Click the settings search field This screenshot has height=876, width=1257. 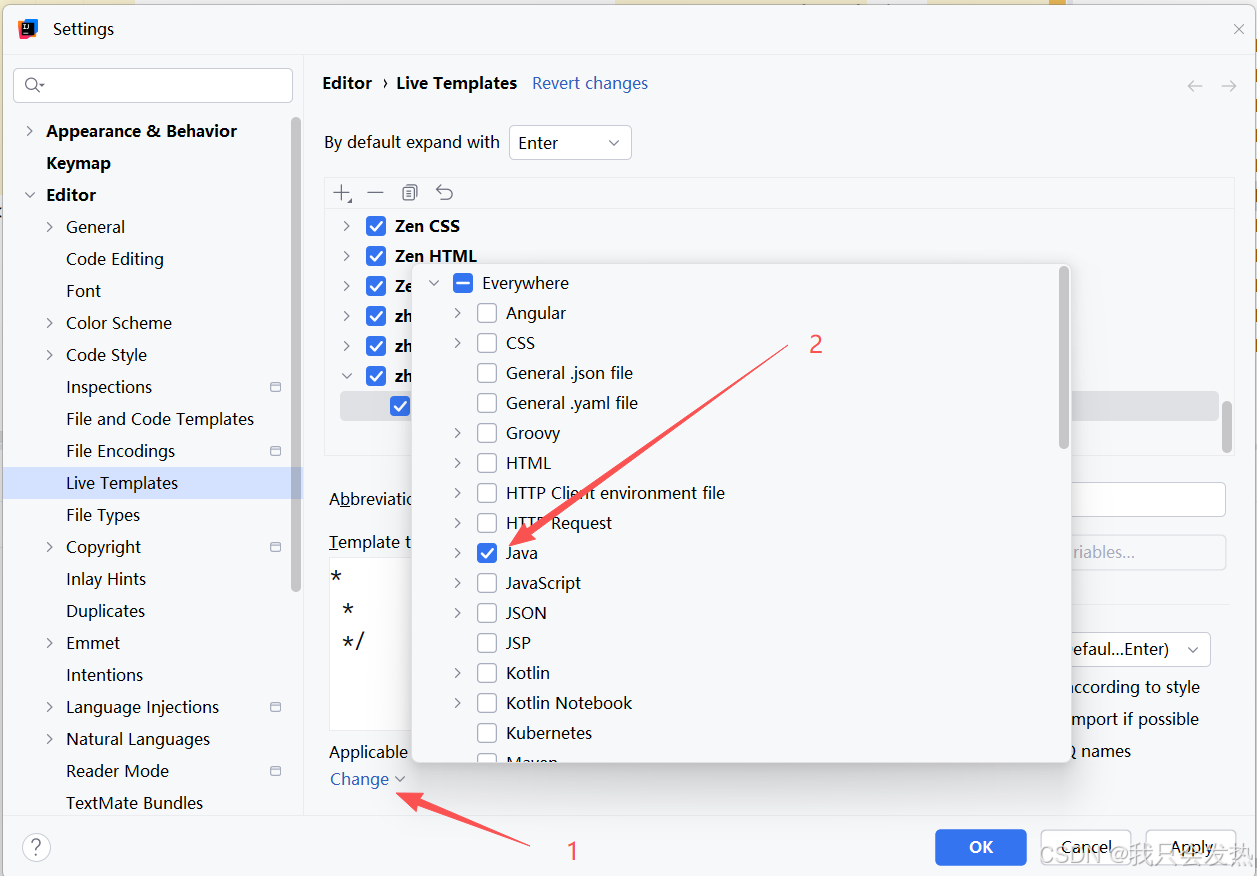(153, 85)
